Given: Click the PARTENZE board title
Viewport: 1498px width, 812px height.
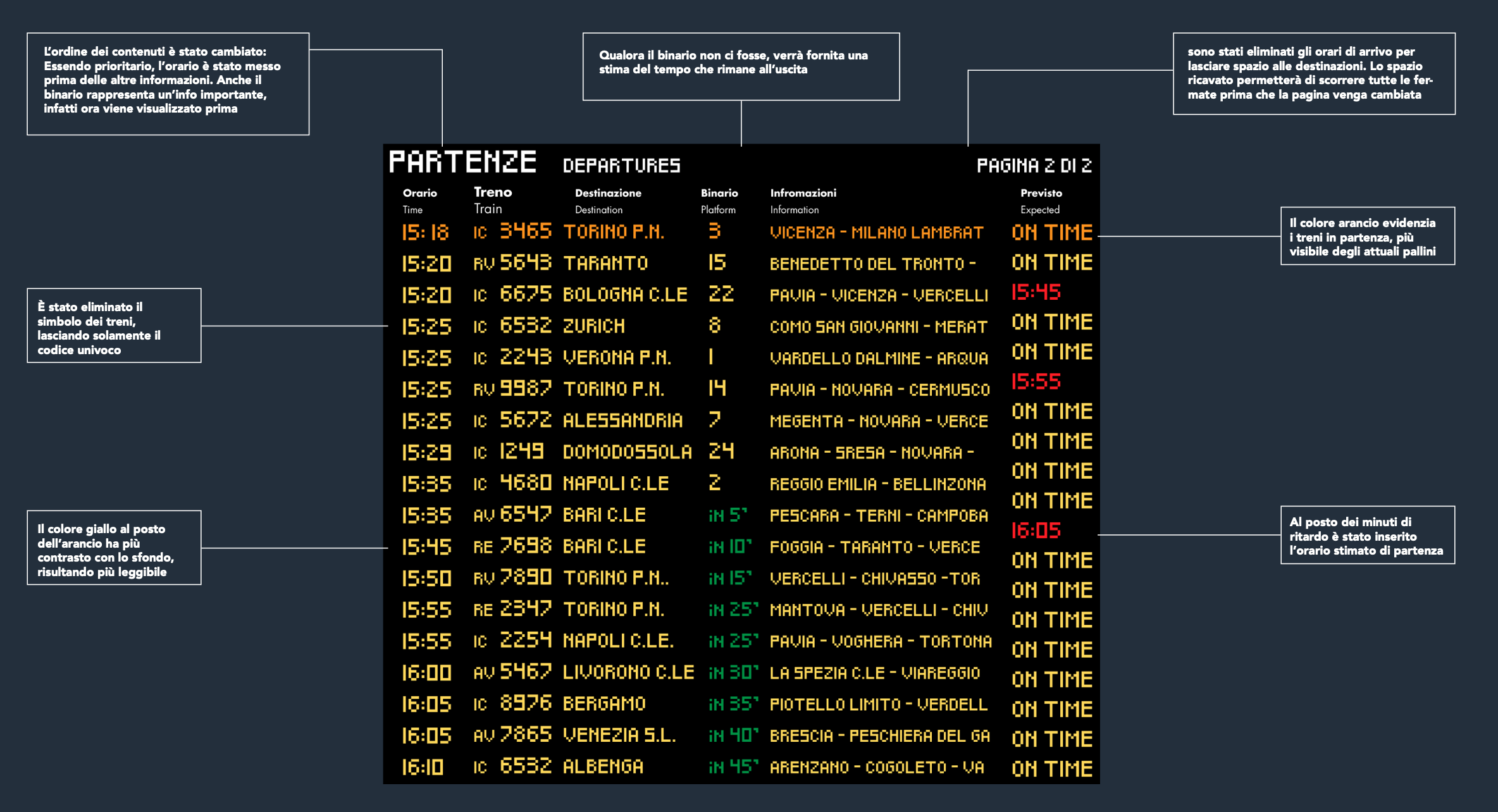Looking at the screenshot, I should (462, 162).
